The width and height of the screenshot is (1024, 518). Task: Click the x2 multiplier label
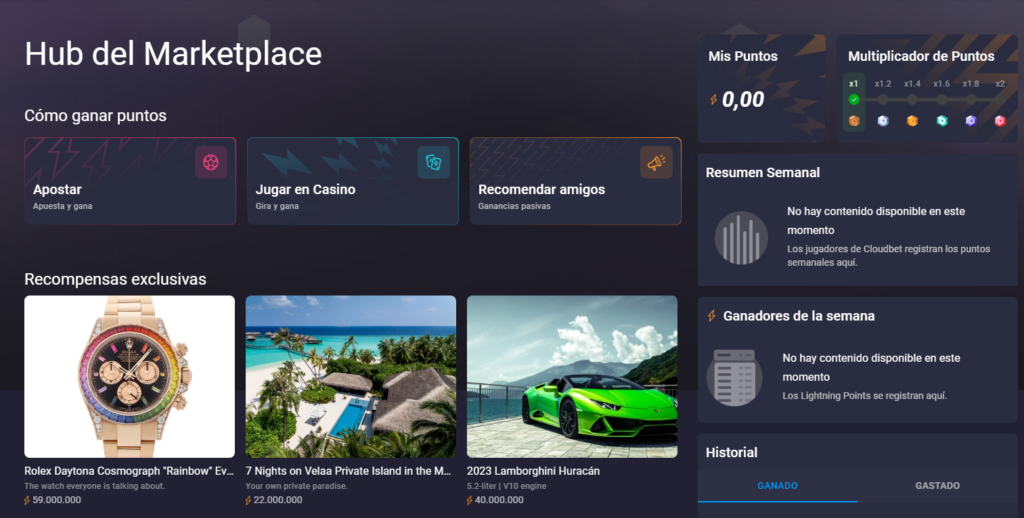[1000, 84]
